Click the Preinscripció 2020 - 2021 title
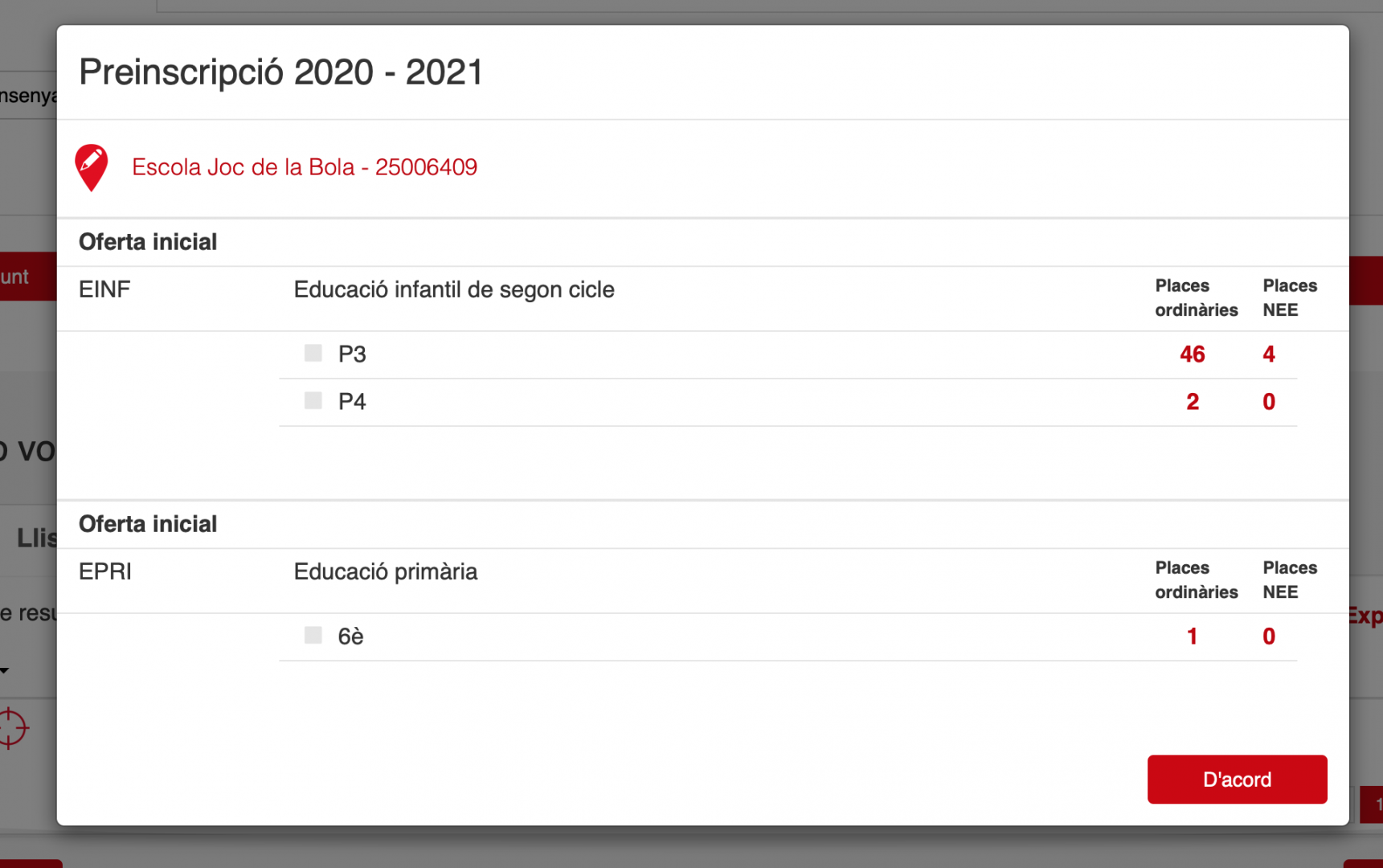Screen dimensions: 1383x868 (x=280, y=72)
